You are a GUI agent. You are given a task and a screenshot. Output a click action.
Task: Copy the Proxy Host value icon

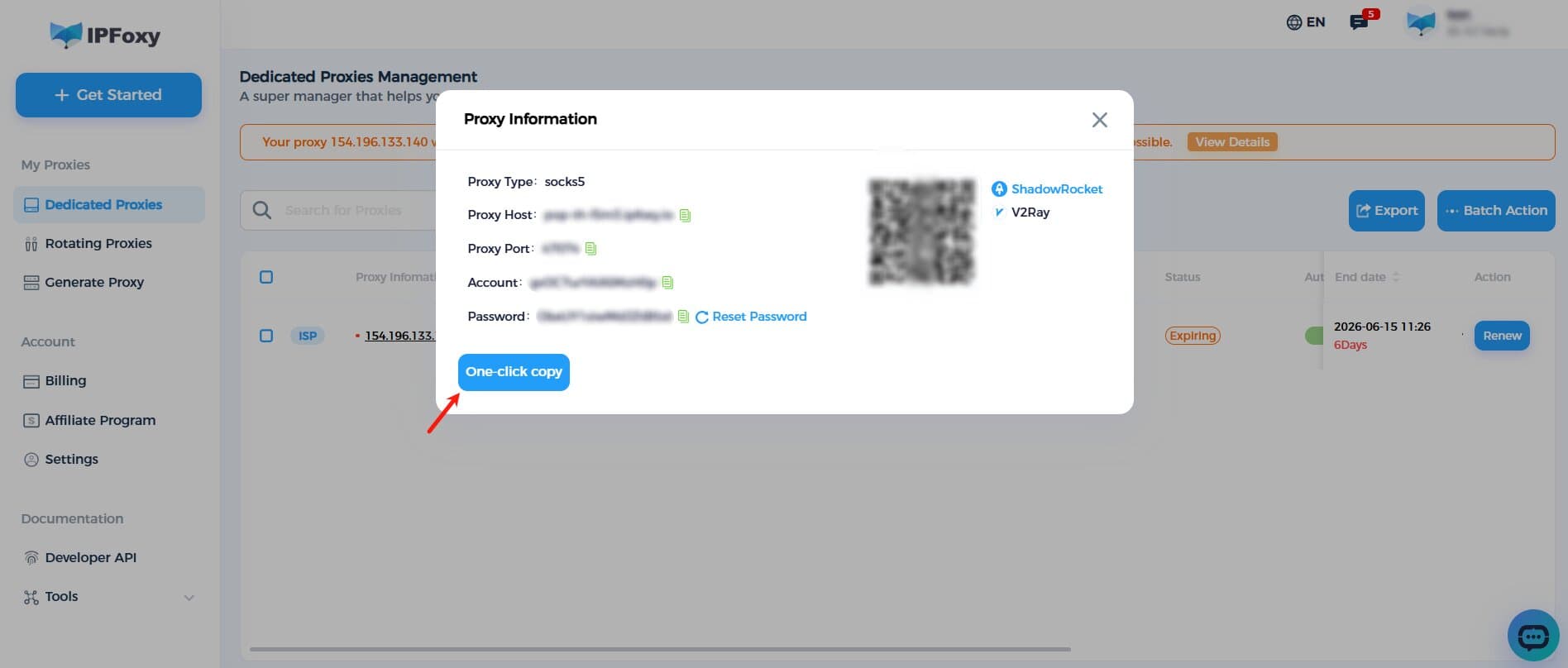click(x=685, y=215)
